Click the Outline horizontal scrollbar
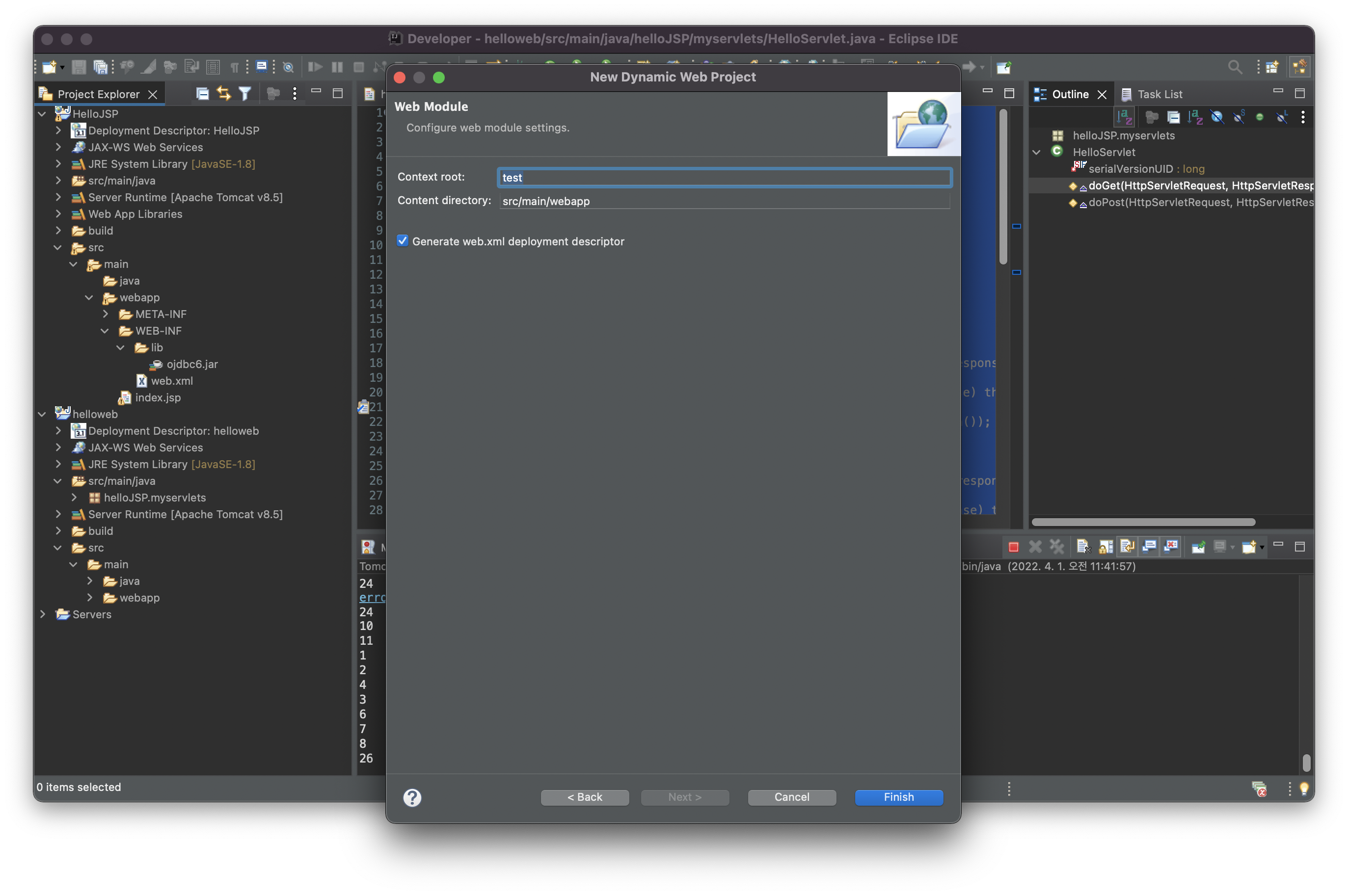This screenshot has height=896, width=1348. point(1143,522)
